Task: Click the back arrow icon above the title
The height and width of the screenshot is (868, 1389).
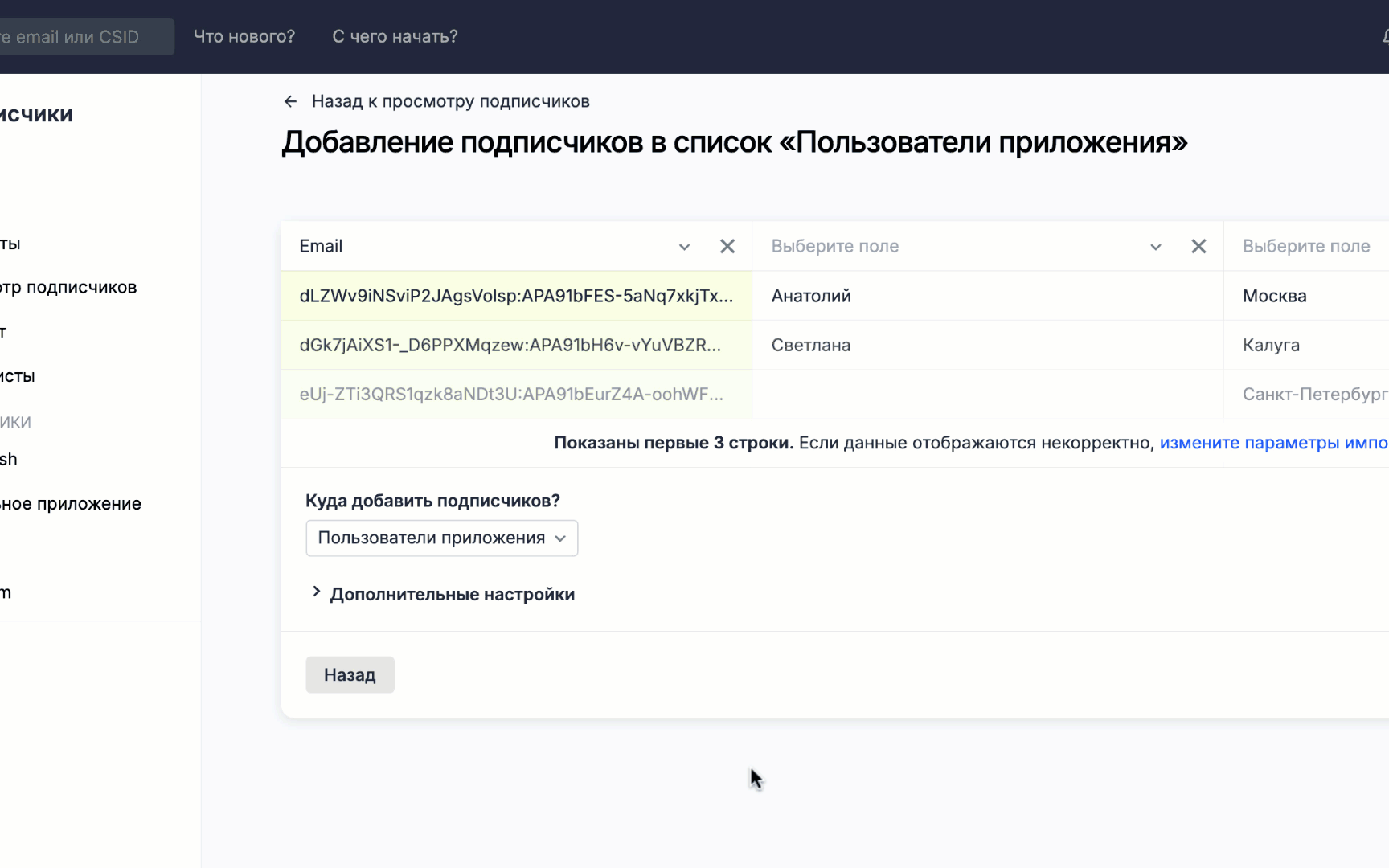Action: [x=290, y=101]
